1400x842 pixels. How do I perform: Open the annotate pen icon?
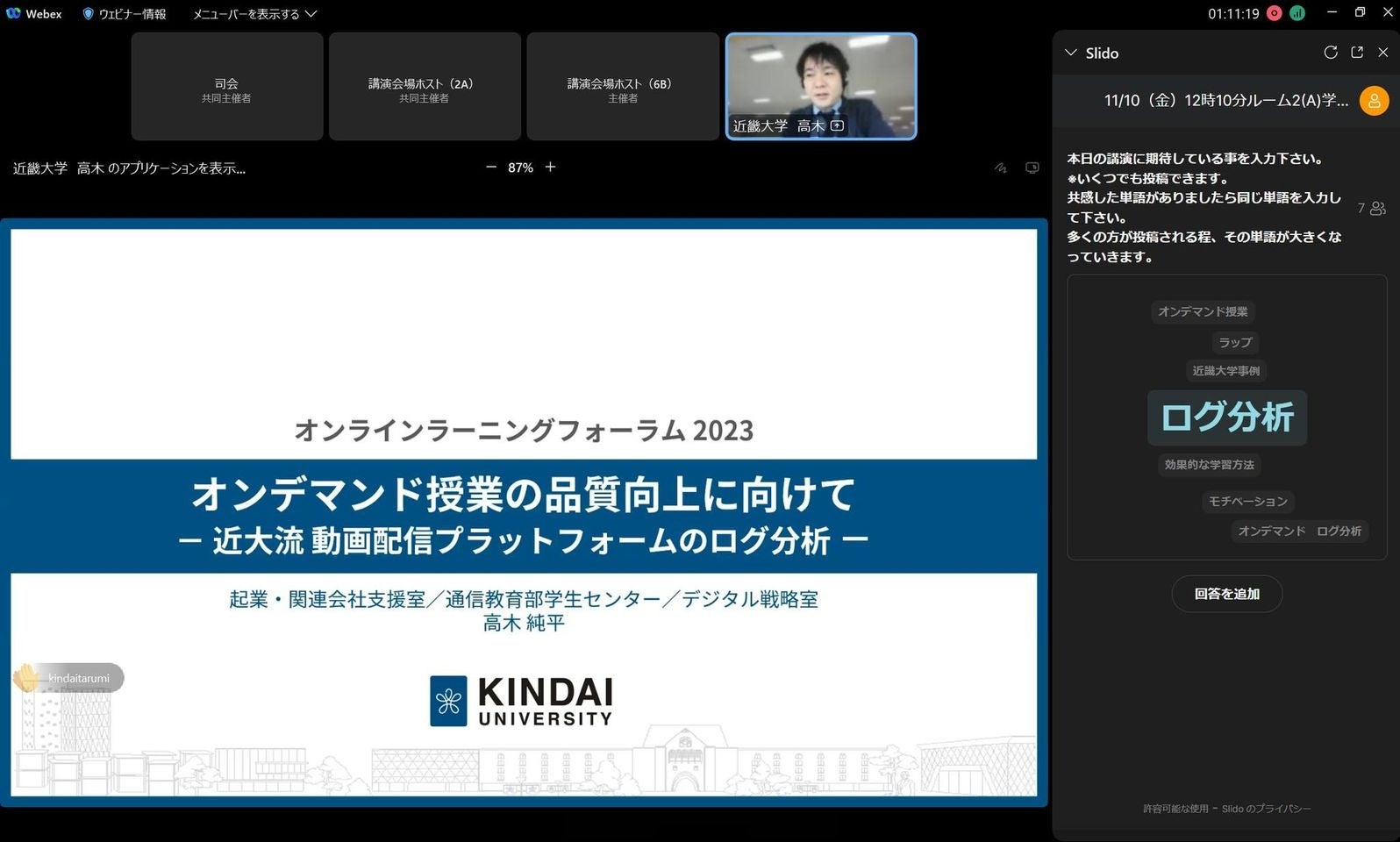1001,168
